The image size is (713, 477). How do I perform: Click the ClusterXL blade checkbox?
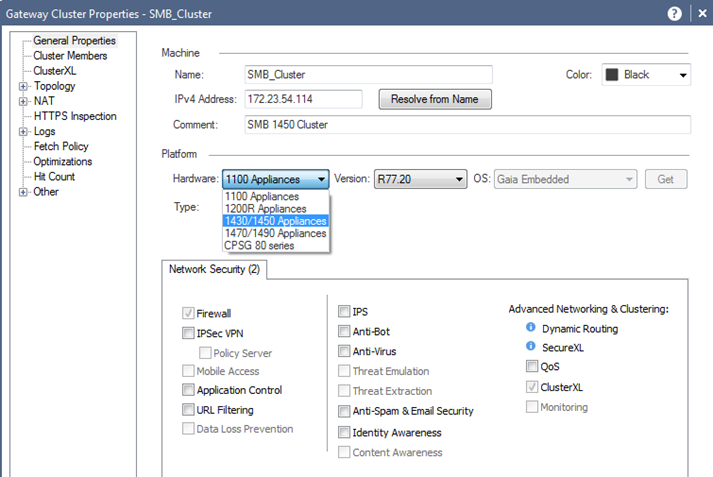point(532,387)
